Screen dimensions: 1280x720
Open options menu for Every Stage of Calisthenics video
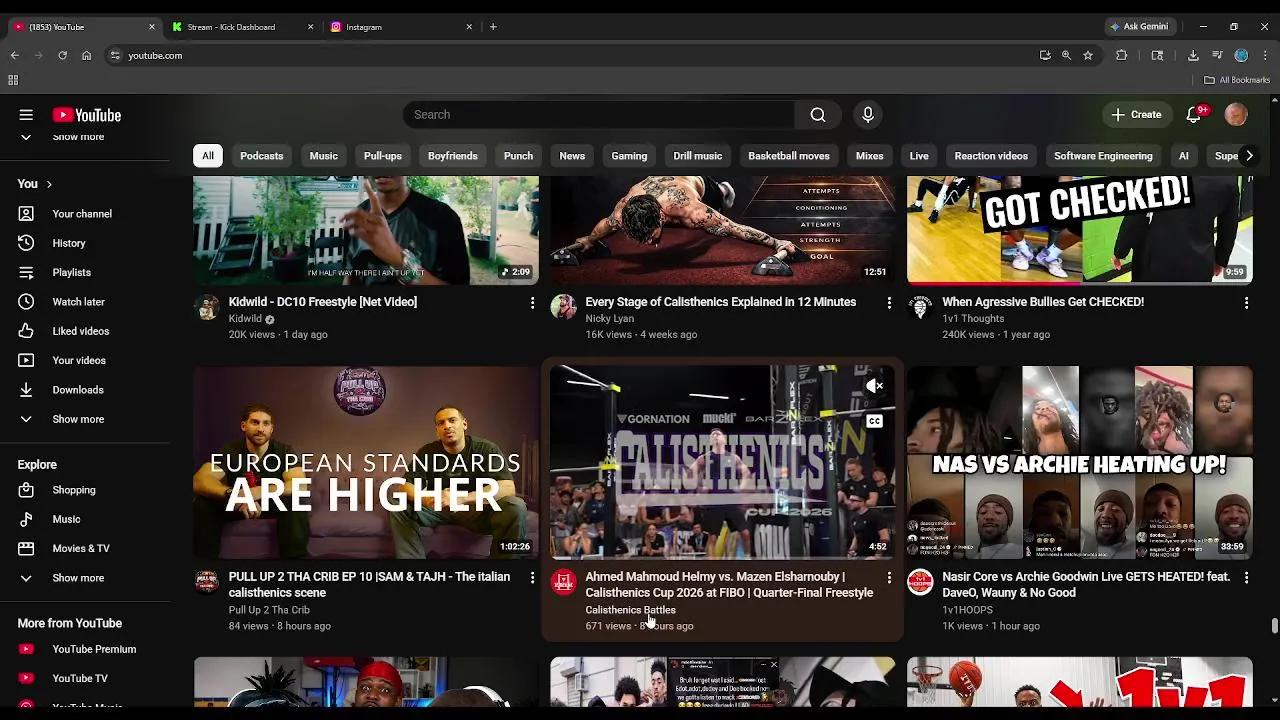coord(889,302)
